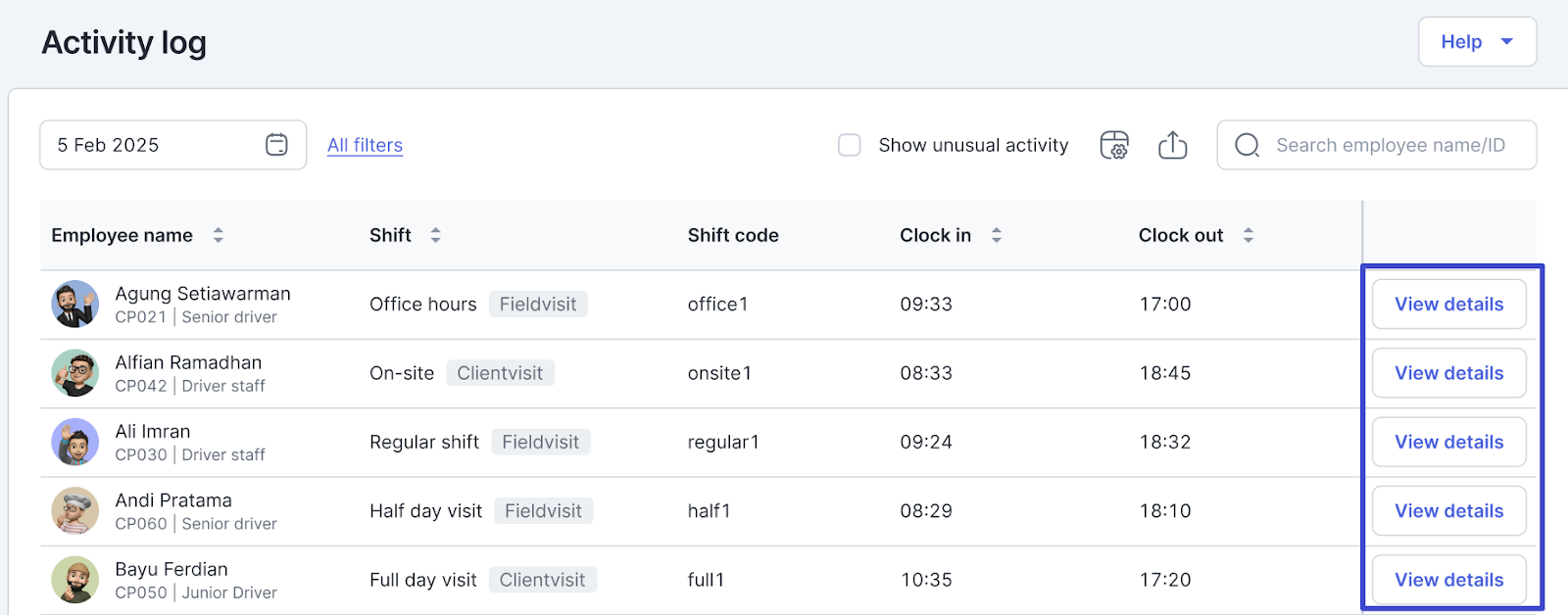Sort by Employee name column arrows
The height and width of the screenshot is (615, 1568).
tap(219, 235)
